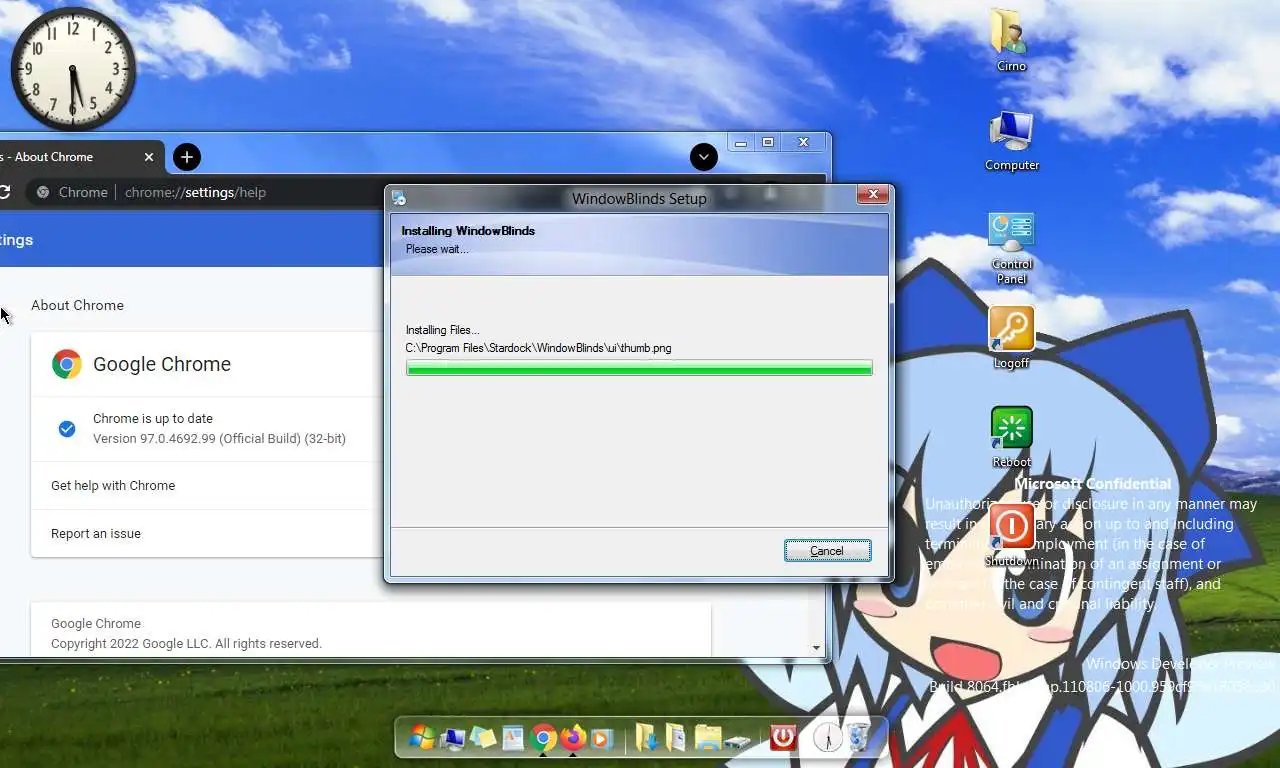Click the thumb.png file path text
Image resolution: width=1280 pixels, height=768 pixels.
click(x=538, y=348)
